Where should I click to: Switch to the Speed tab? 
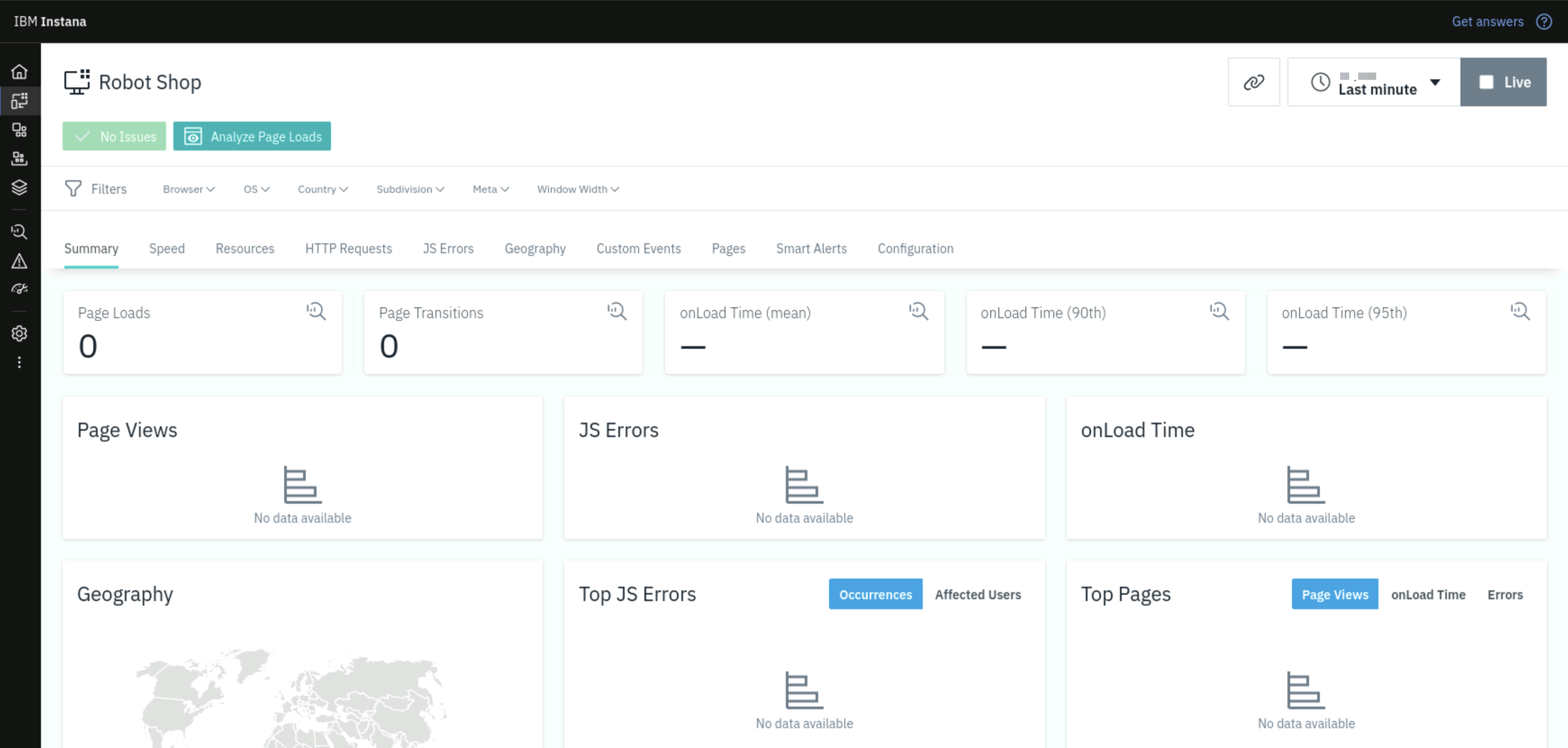click(x=167, y=249)
